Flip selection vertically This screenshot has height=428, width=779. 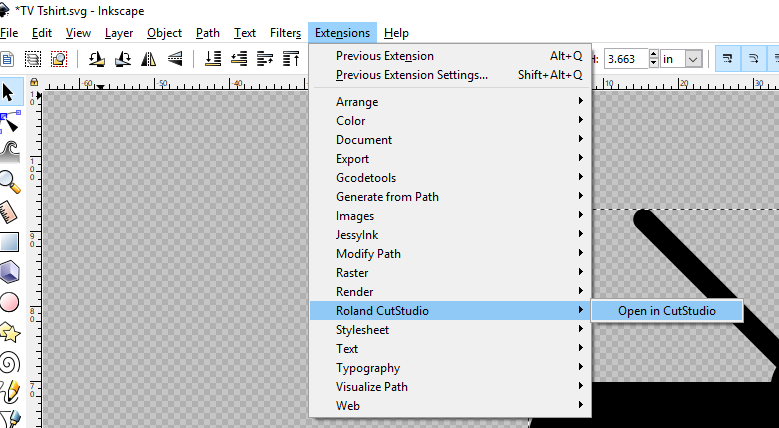[x=175, y=59]
